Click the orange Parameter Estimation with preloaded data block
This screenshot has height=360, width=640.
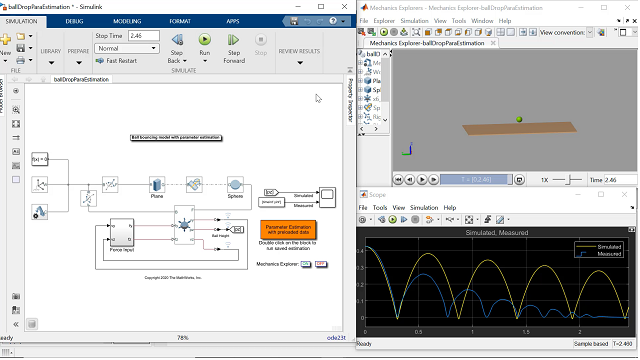288,229
